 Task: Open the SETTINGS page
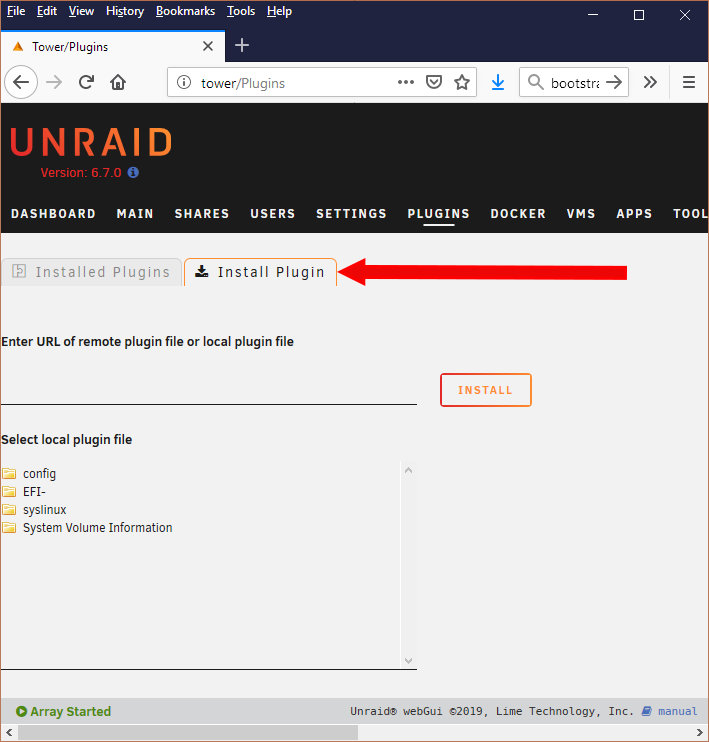[351, 214]
